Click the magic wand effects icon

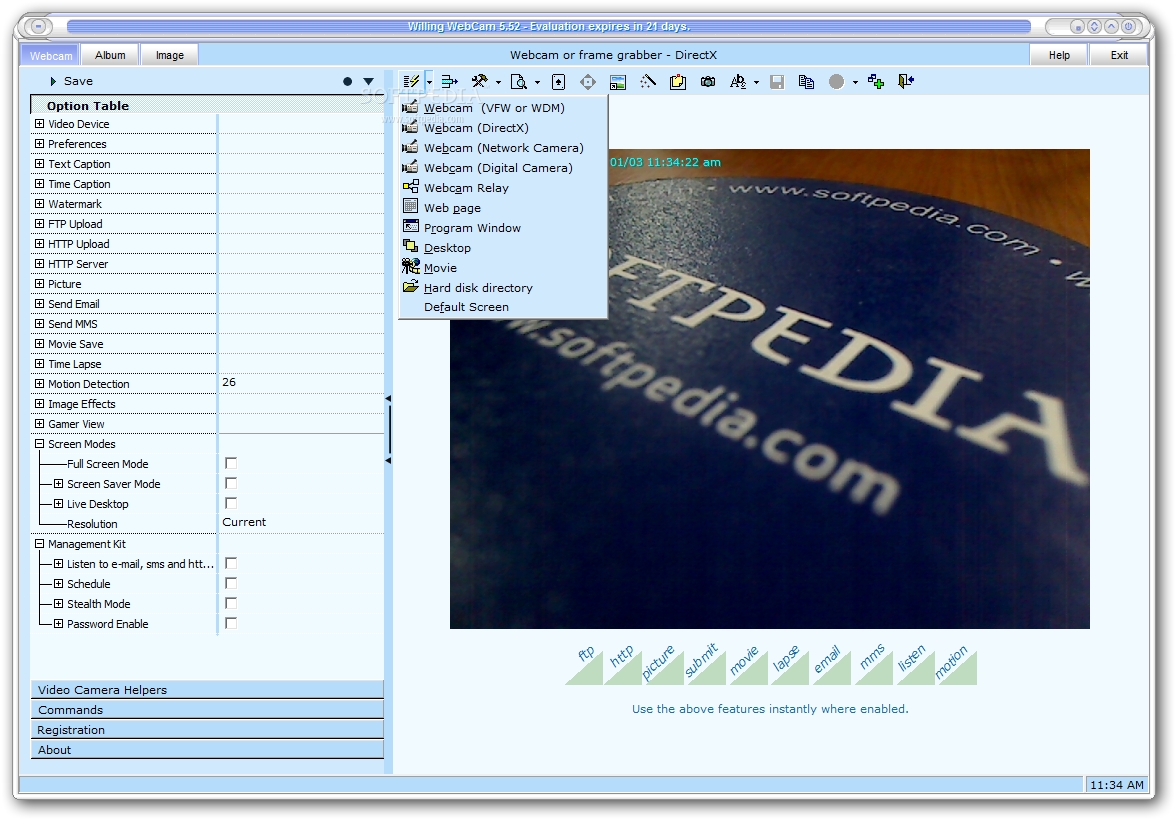pyautogui.click(x=648, y=81)
